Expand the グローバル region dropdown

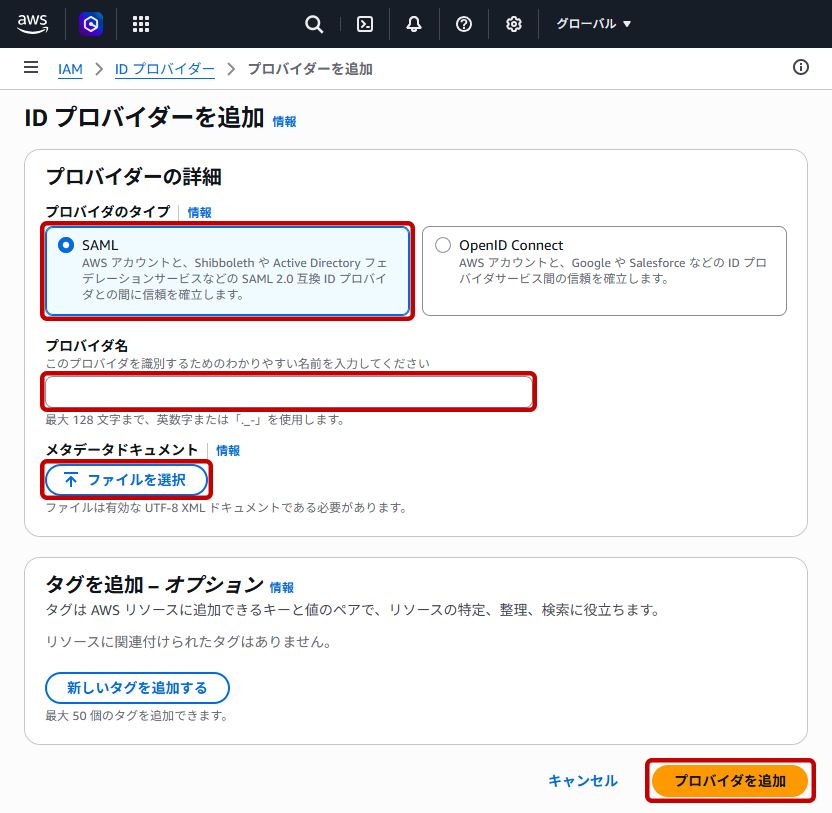[593, 24]
